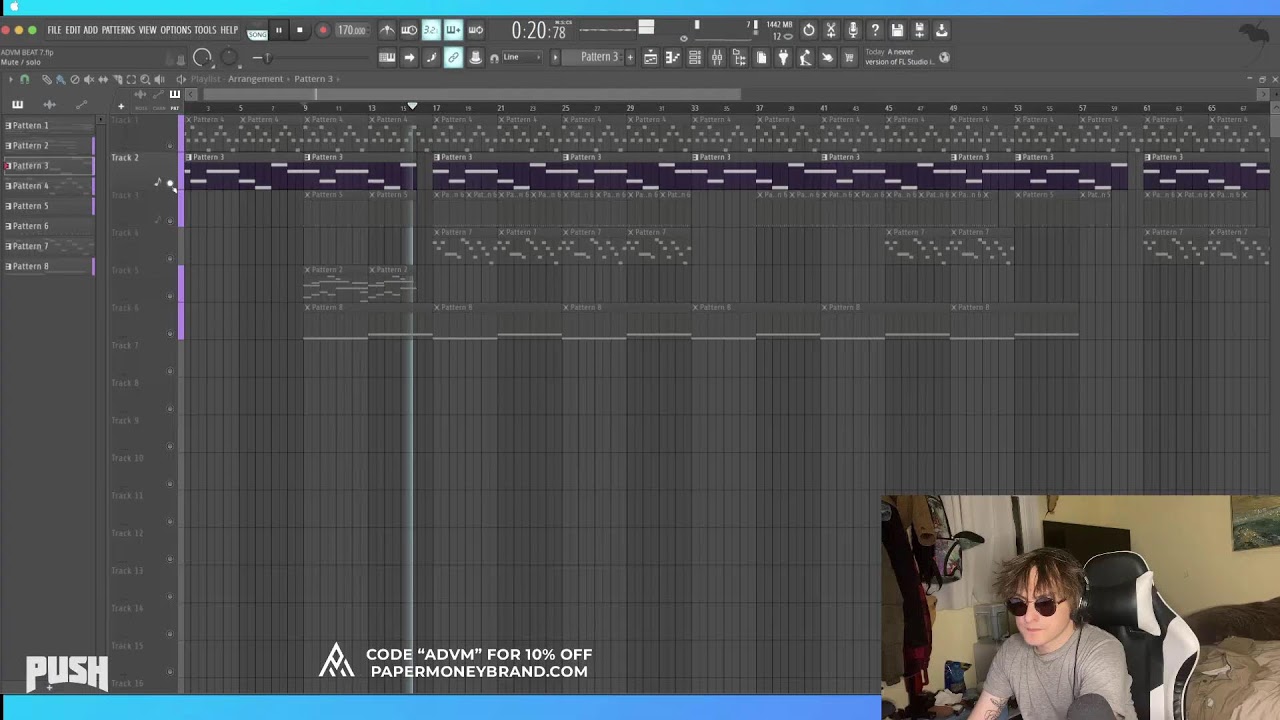Click arrow left of Pattern 3 selector
This screenshot has height=720, width=1280.
(x=556, y=57)
